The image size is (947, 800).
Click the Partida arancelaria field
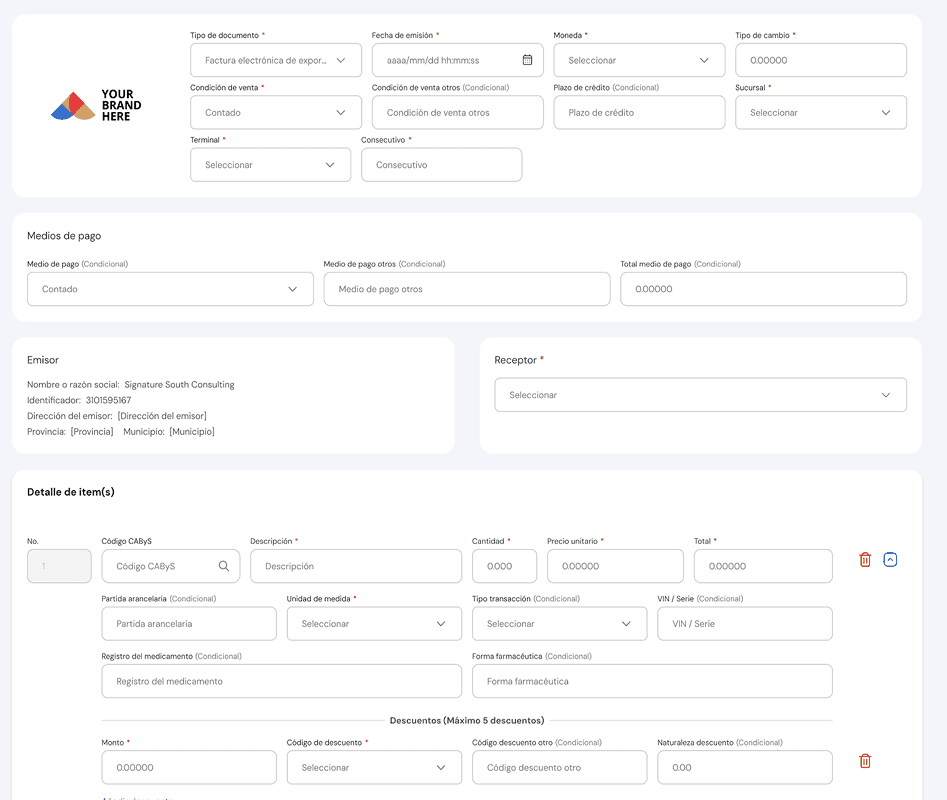click(189, 624)
